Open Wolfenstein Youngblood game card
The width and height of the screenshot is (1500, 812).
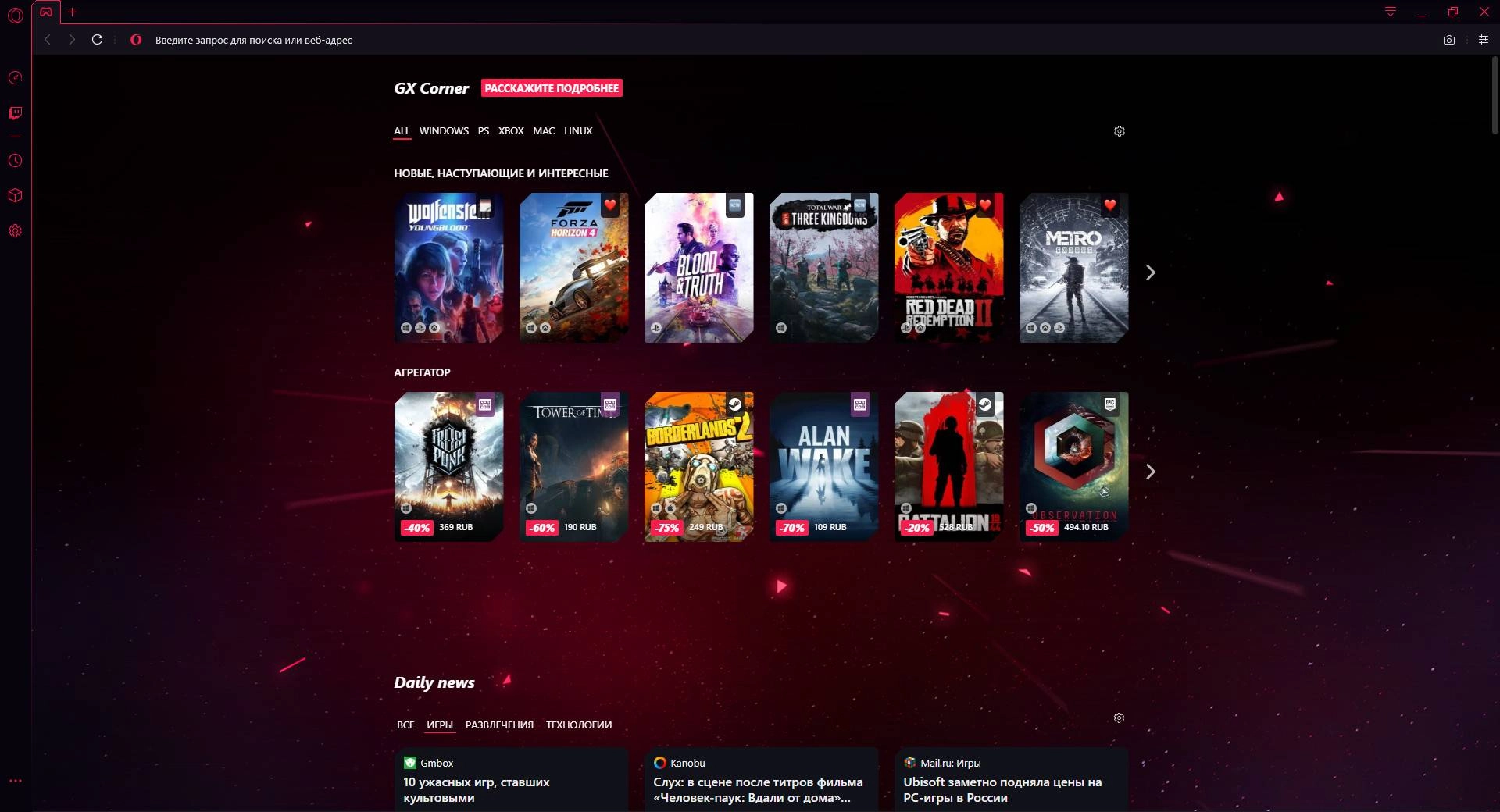tap(448, 268)
